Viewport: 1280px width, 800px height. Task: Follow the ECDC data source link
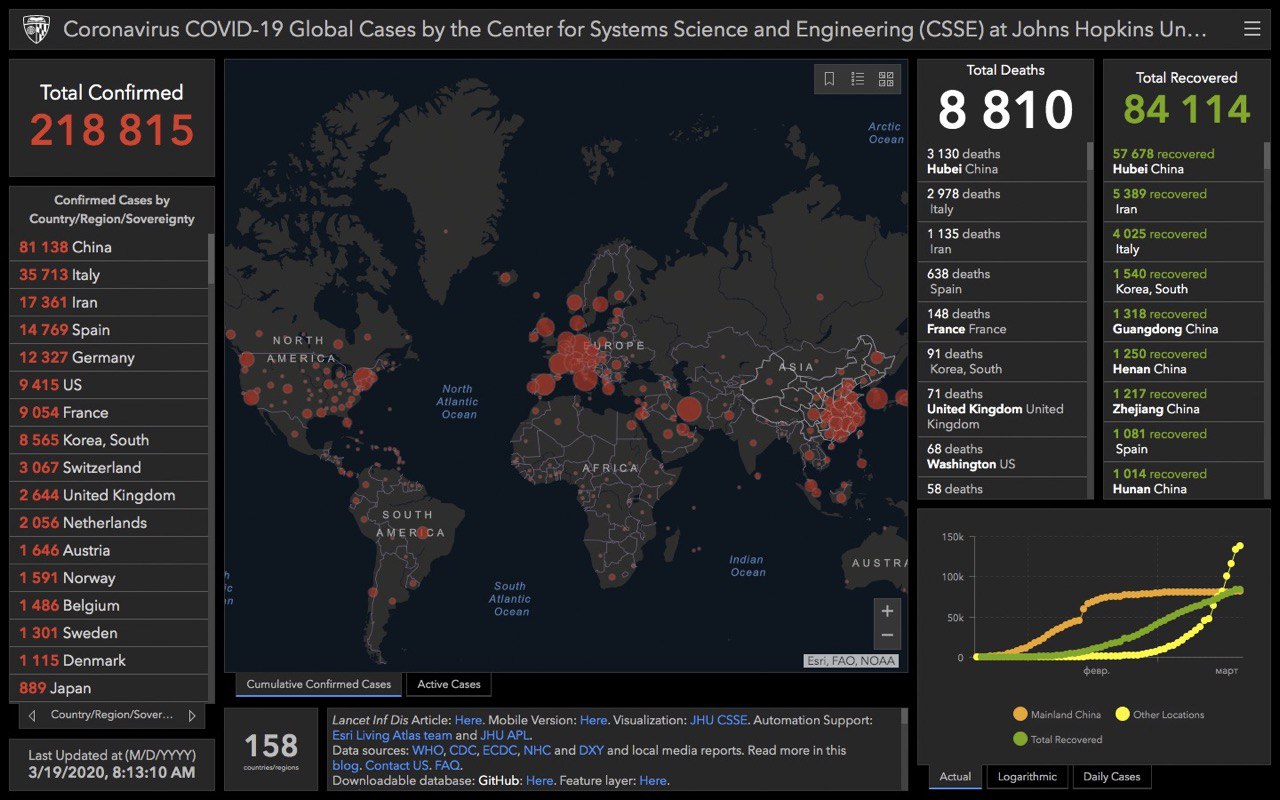(x=499, y=750)
